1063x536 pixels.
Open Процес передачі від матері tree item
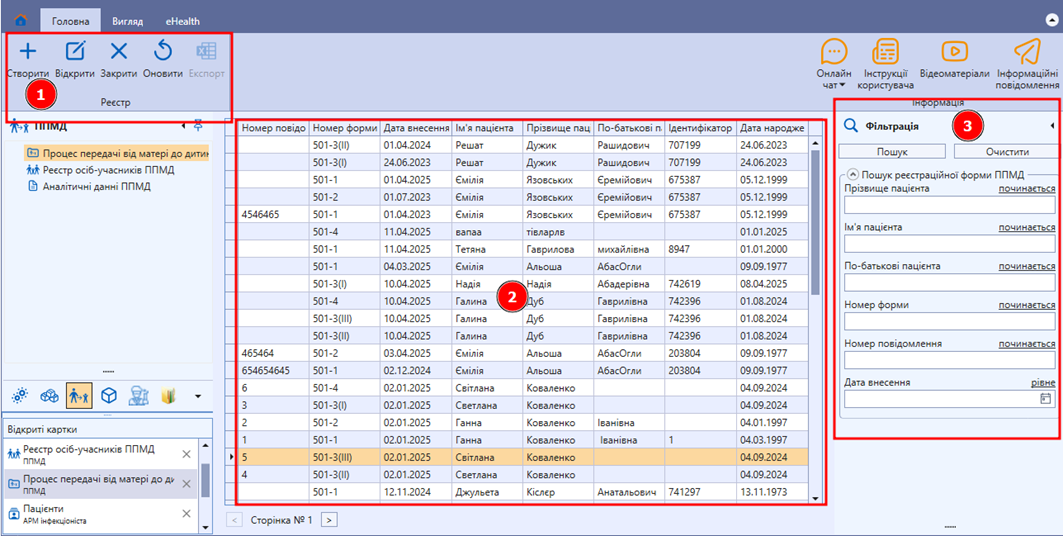tap(117, 152)
